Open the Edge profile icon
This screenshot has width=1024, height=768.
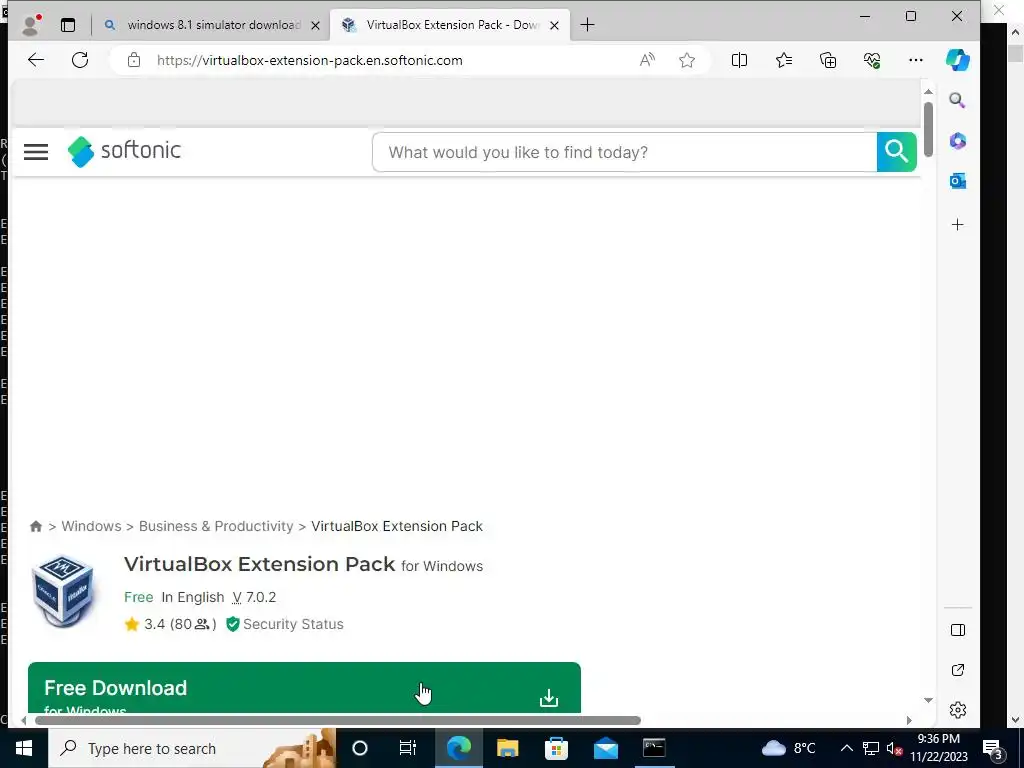coord(30,25)
